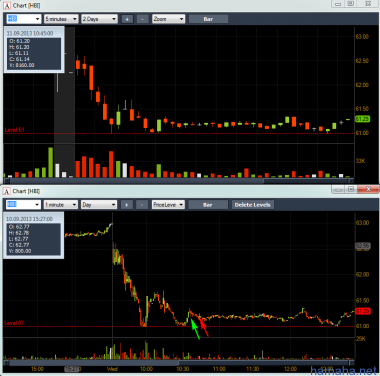The width and height of the screenshot is (380, 376).
Task: Click the Bar button in top chart
Action: (x=208, y=19)
